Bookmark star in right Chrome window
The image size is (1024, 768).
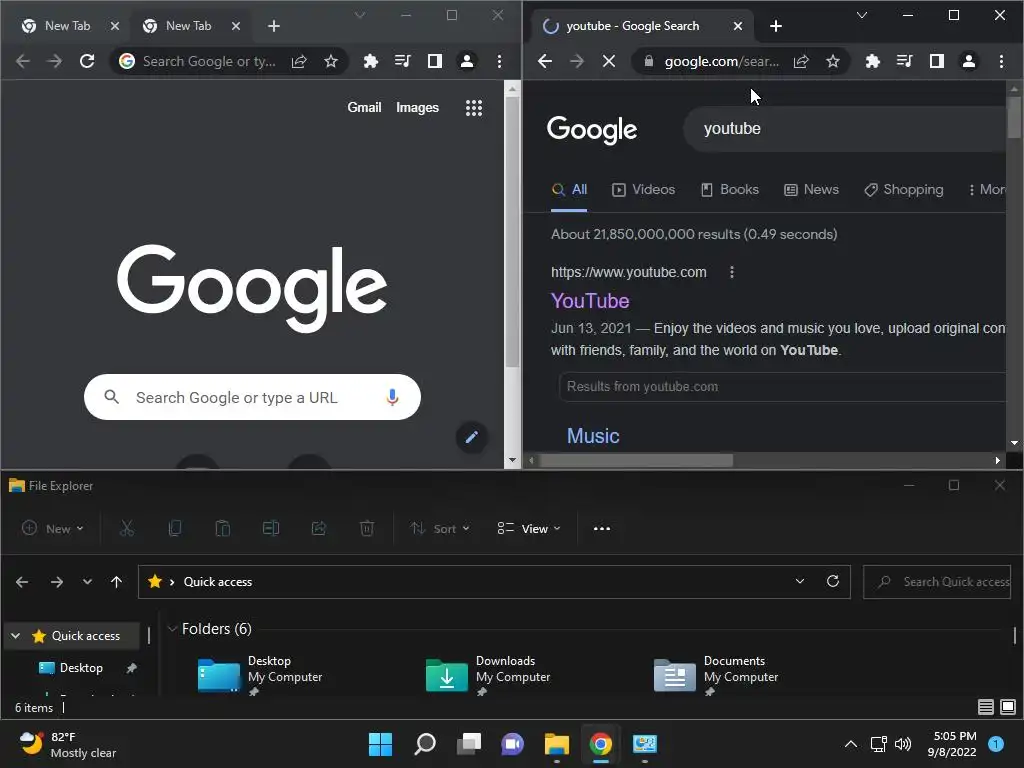(833, 61)
